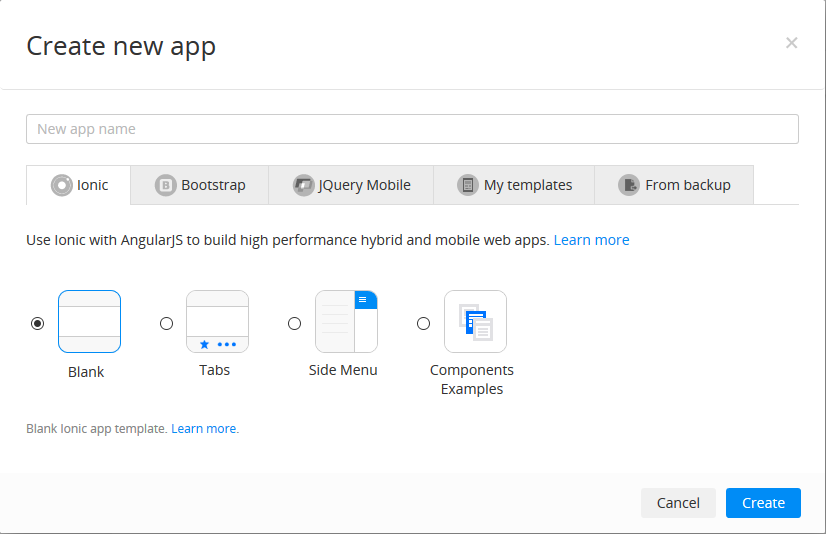
Task: Click the My templates device icon
Action: [x=468, y=185]
